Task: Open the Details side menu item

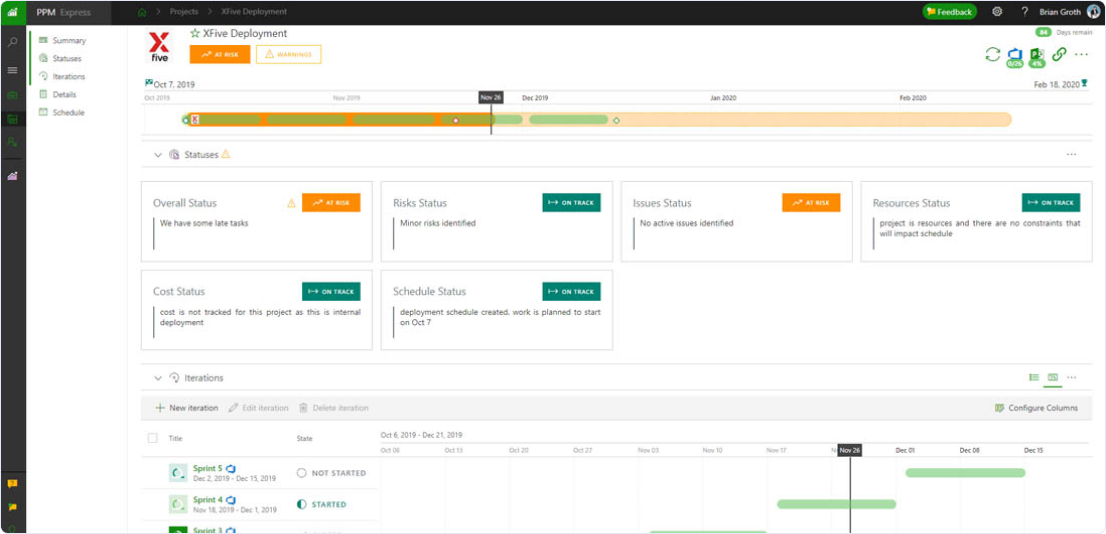Action: coord(64,94)
